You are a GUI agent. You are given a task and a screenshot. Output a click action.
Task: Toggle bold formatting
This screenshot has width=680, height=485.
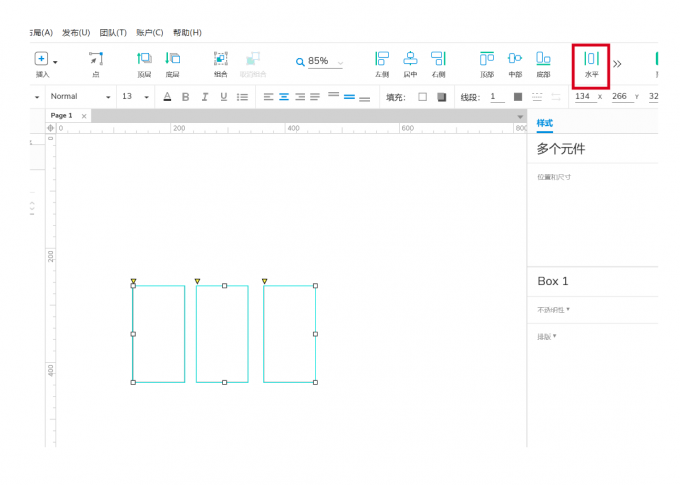pyautogui.click(x=186, y=97)
